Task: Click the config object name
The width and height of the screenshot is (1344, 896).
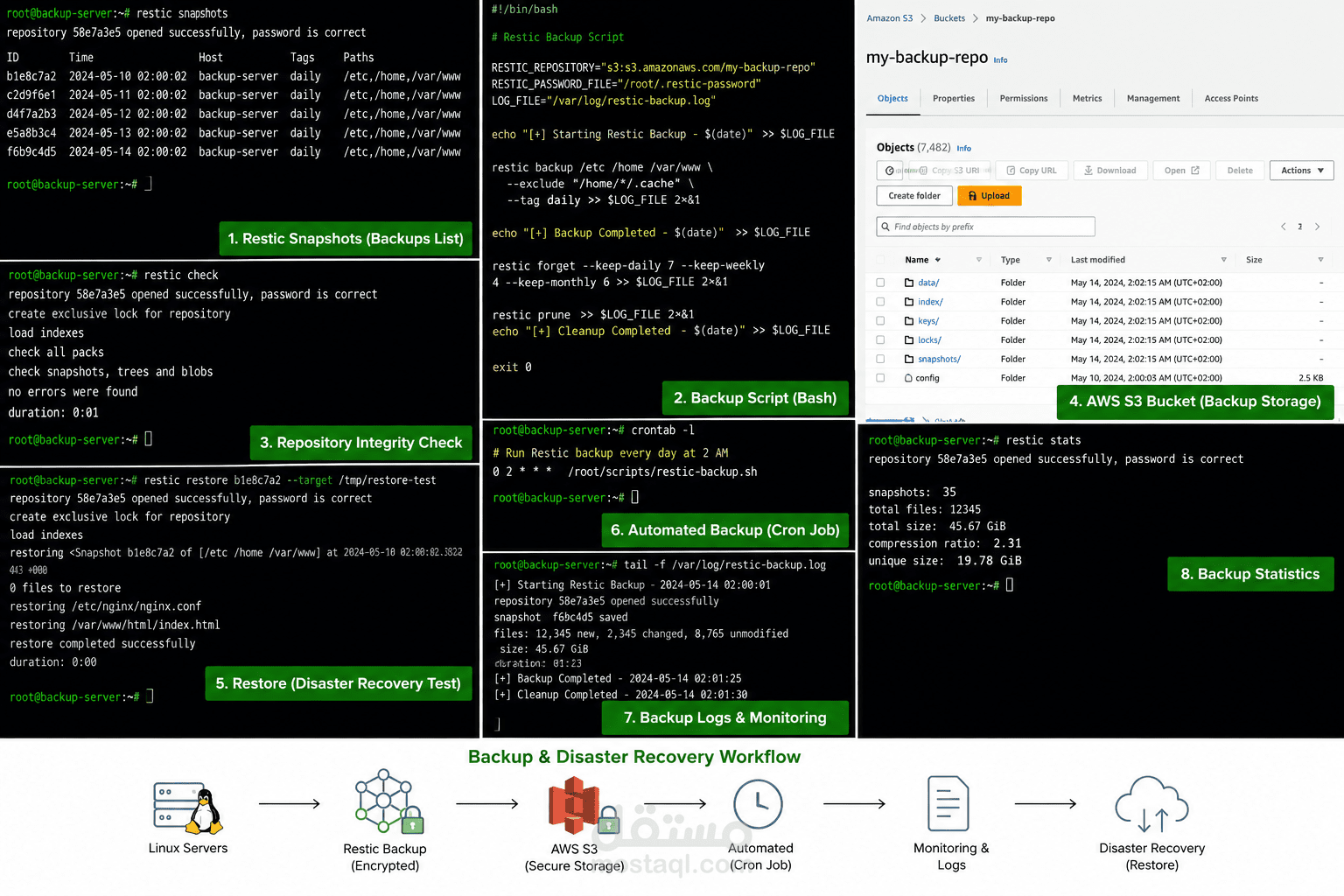Action: [927, 378]
